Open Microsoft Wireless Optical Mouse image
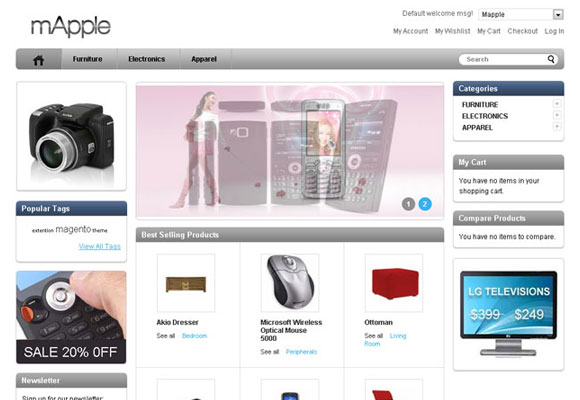The height and width of the screenshot is (400, 580). click(290, 283)
